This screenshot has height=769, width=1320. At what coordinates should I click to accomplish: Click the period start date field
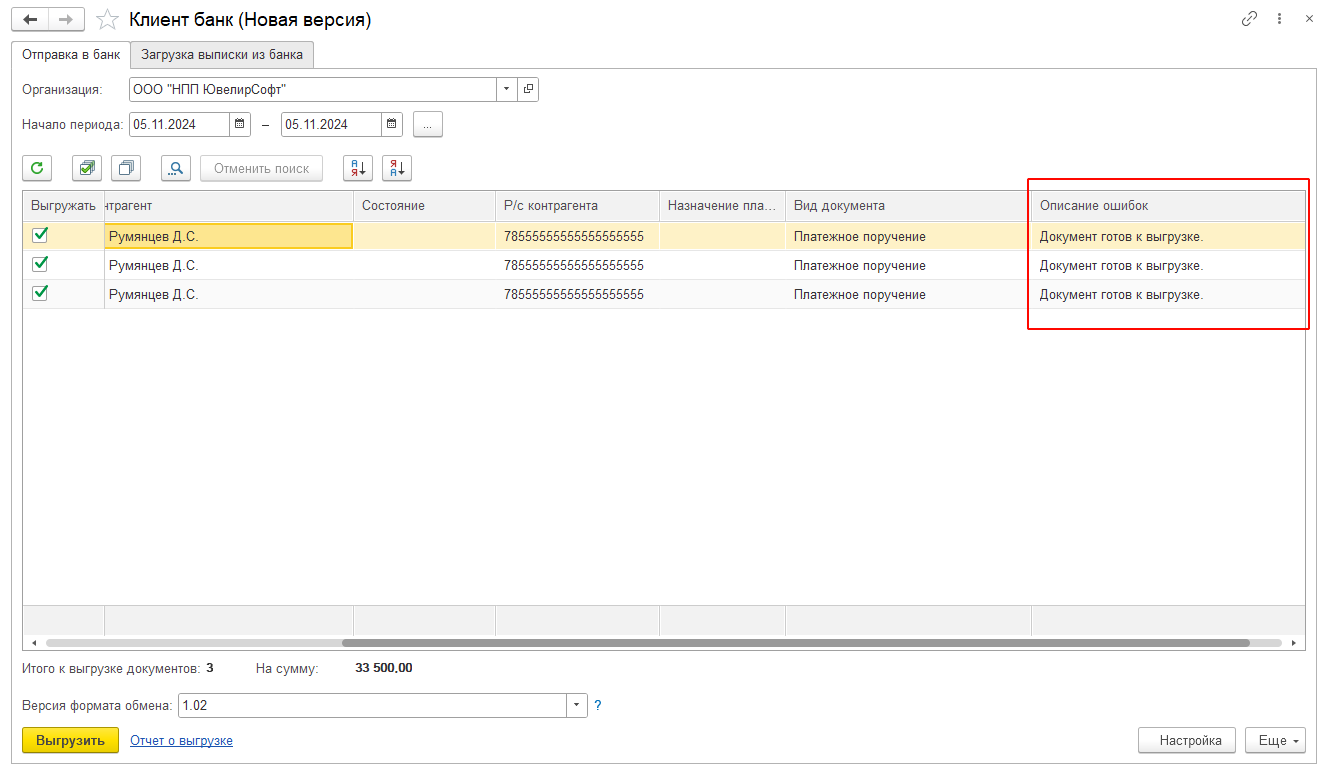(179, 125)
